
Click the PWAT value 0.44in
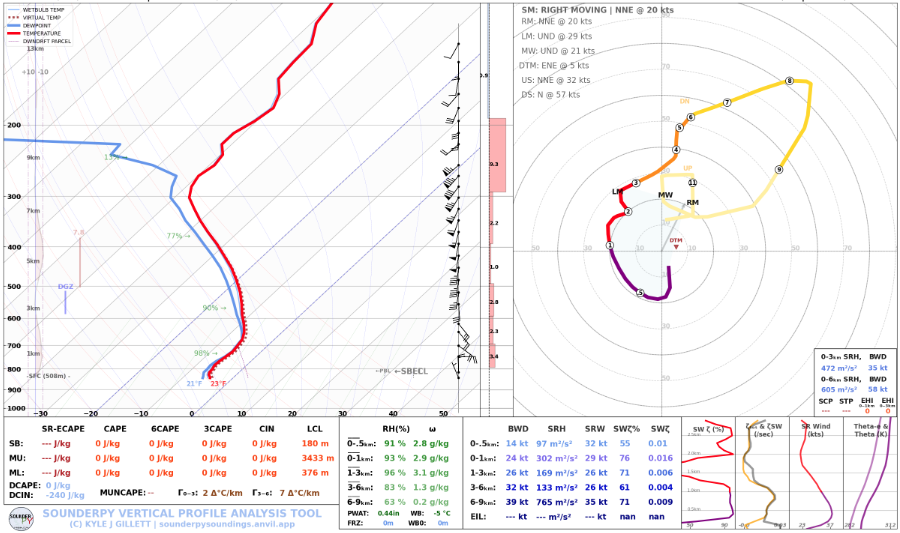point(389,513)
